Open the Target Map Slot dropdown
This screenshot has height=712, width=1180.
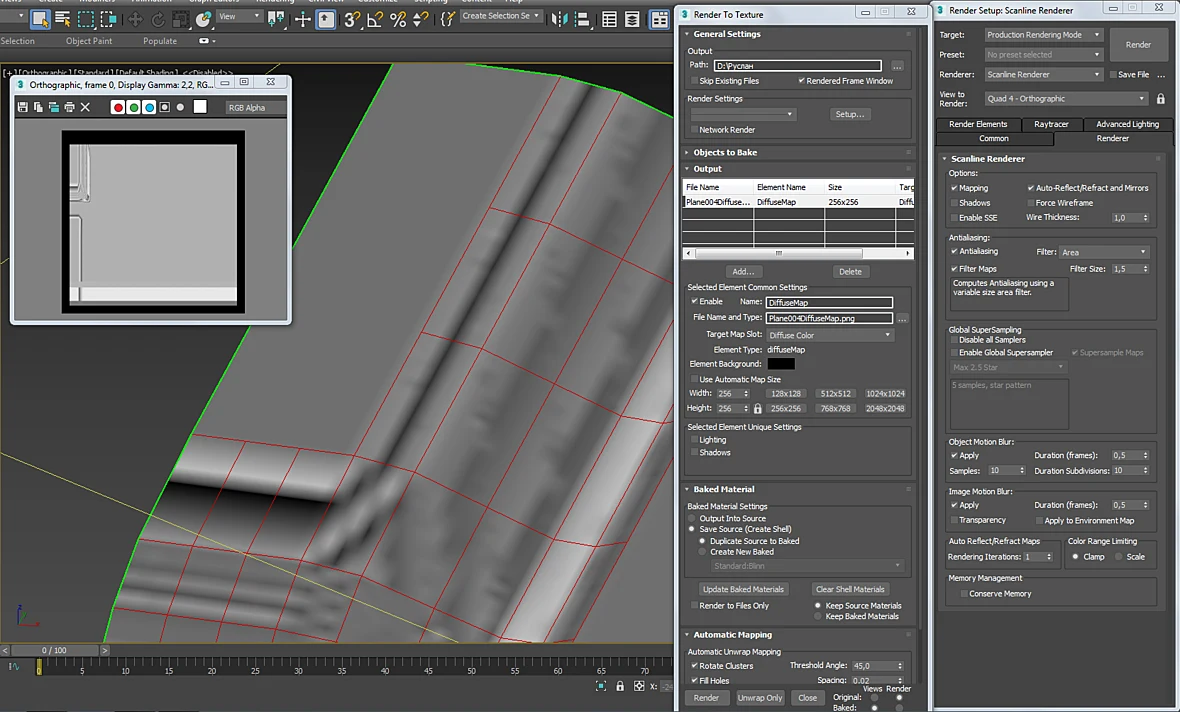(830, 335)
